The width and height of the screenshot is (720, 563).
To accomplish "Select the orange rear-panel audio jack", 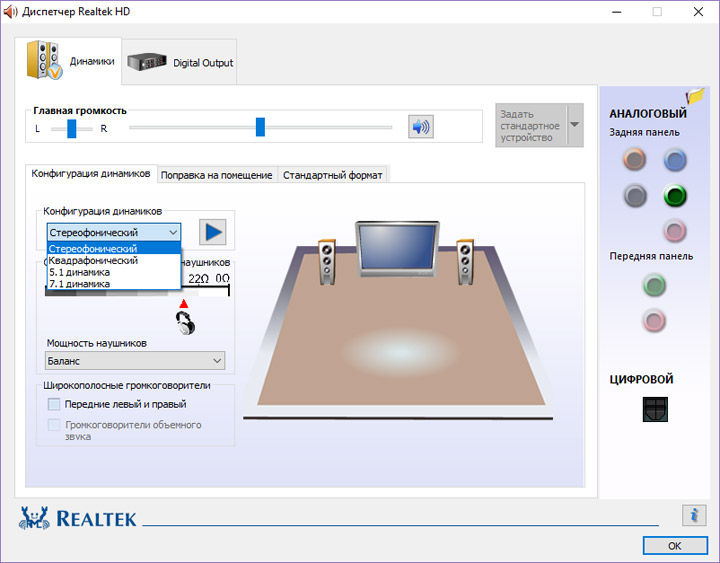I will click(x=635, y=160).
